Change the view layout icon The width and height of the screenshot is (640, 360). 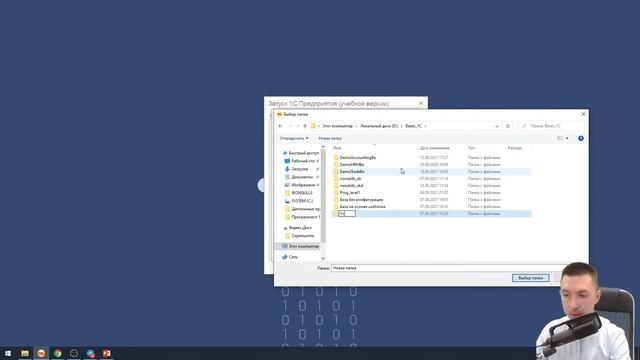pos(560,138)
